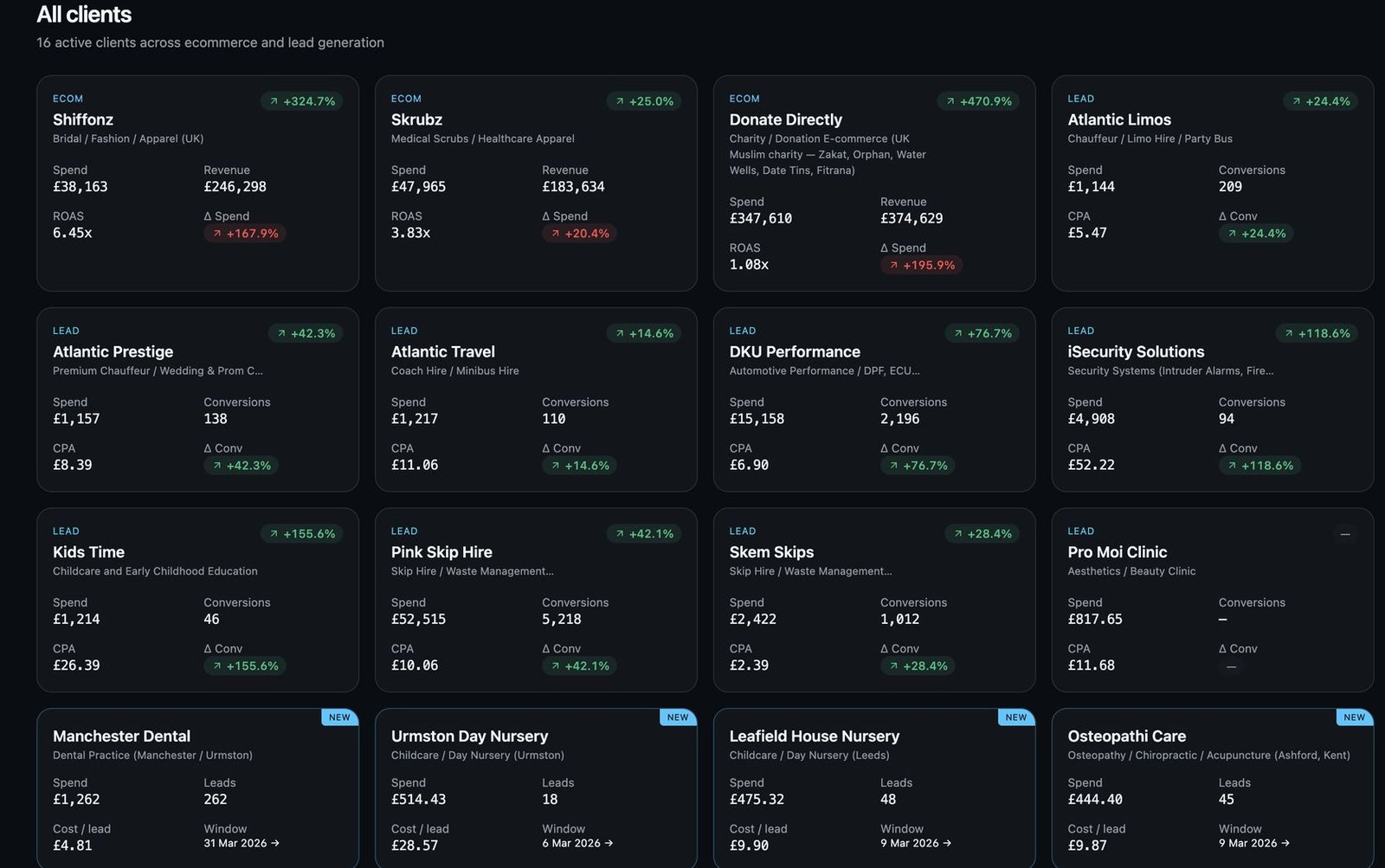Click the +25.0% trend badge on Skrubz
This screenshot has width=1385, height=868.
(x=644, y=101)
